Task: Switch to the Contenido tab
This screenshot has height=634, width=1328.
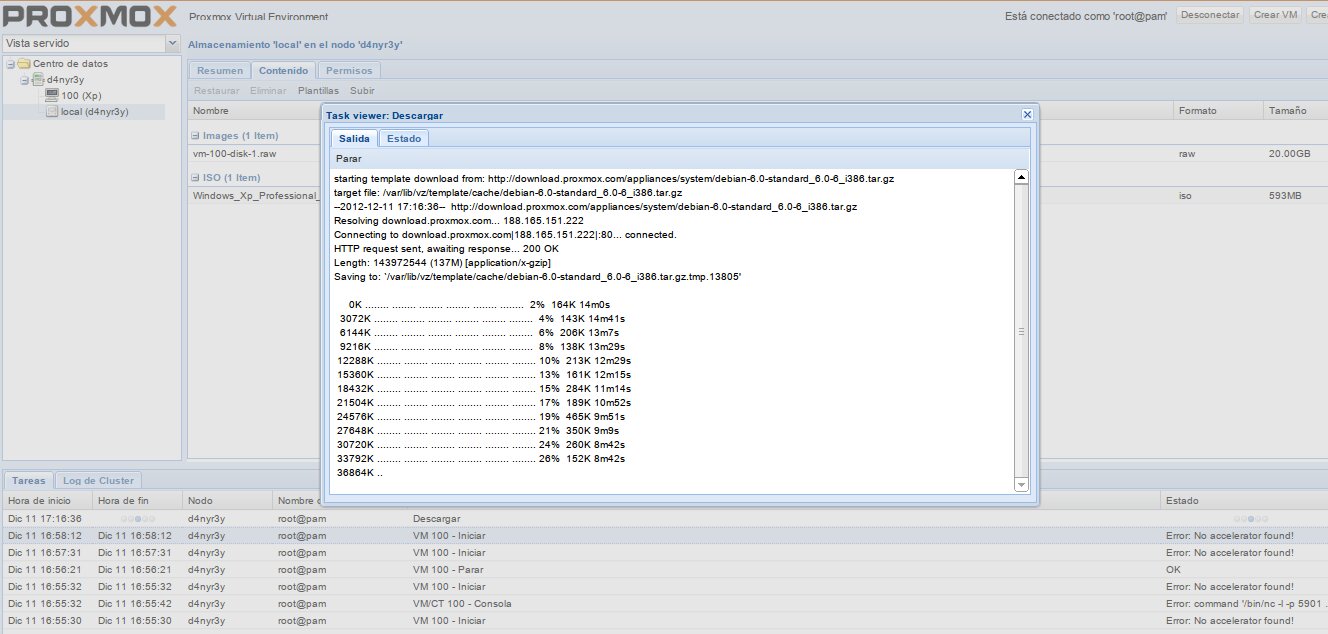Action: pos(284,71)
